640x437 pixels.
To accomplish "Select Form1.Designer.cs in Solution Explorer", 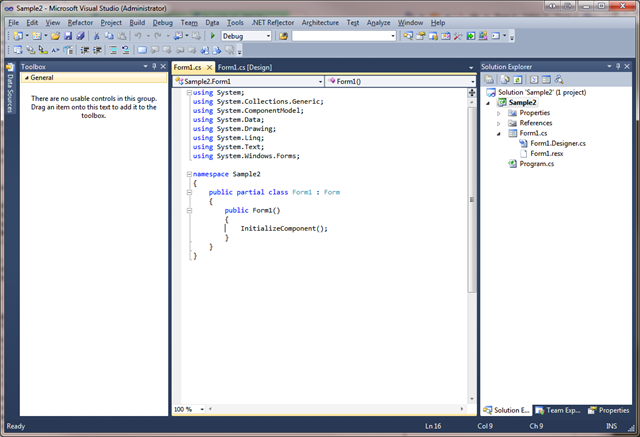I will (558, 144).
